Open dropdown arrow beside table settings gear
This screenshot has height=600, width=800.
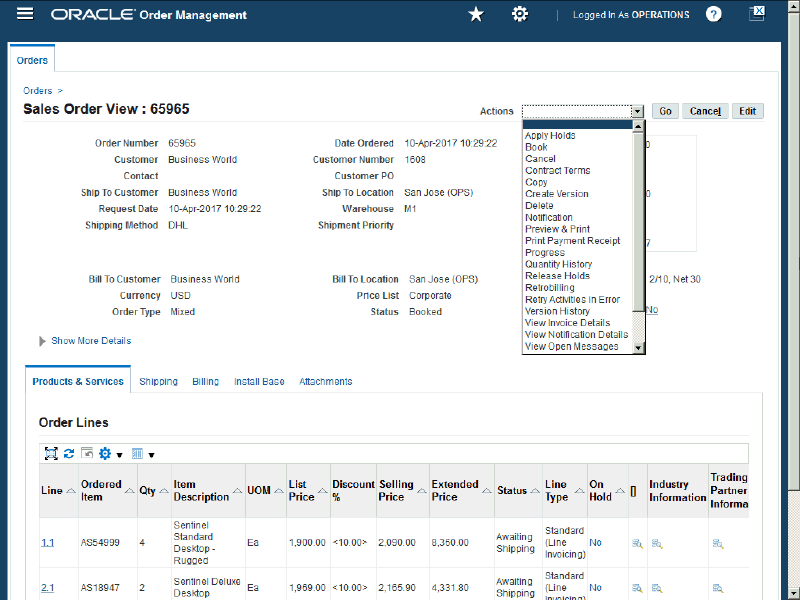click(x=119, y=455)
